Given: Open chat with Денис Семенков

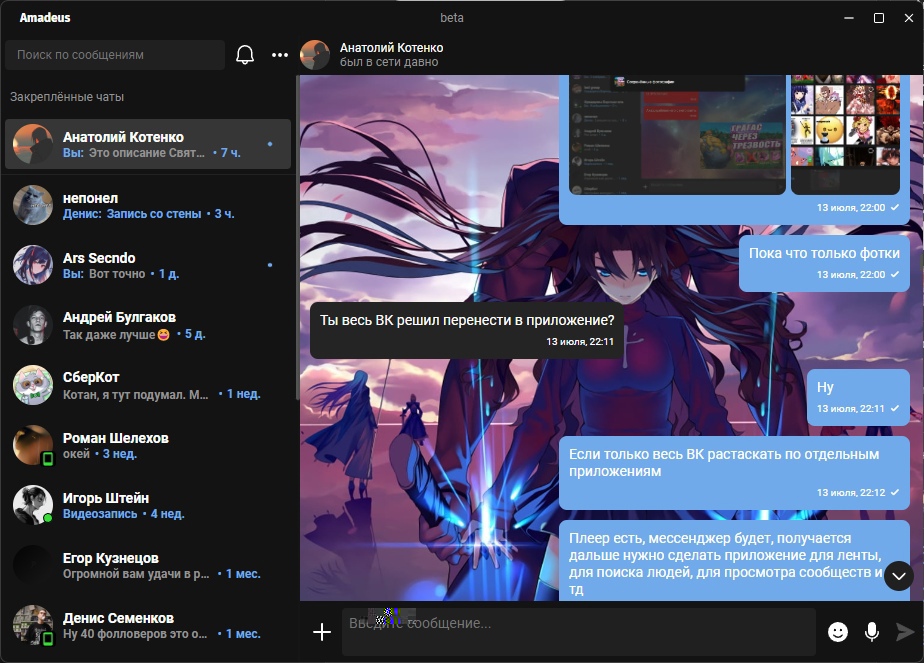Looking at the screenshot, I should [148, 625].
